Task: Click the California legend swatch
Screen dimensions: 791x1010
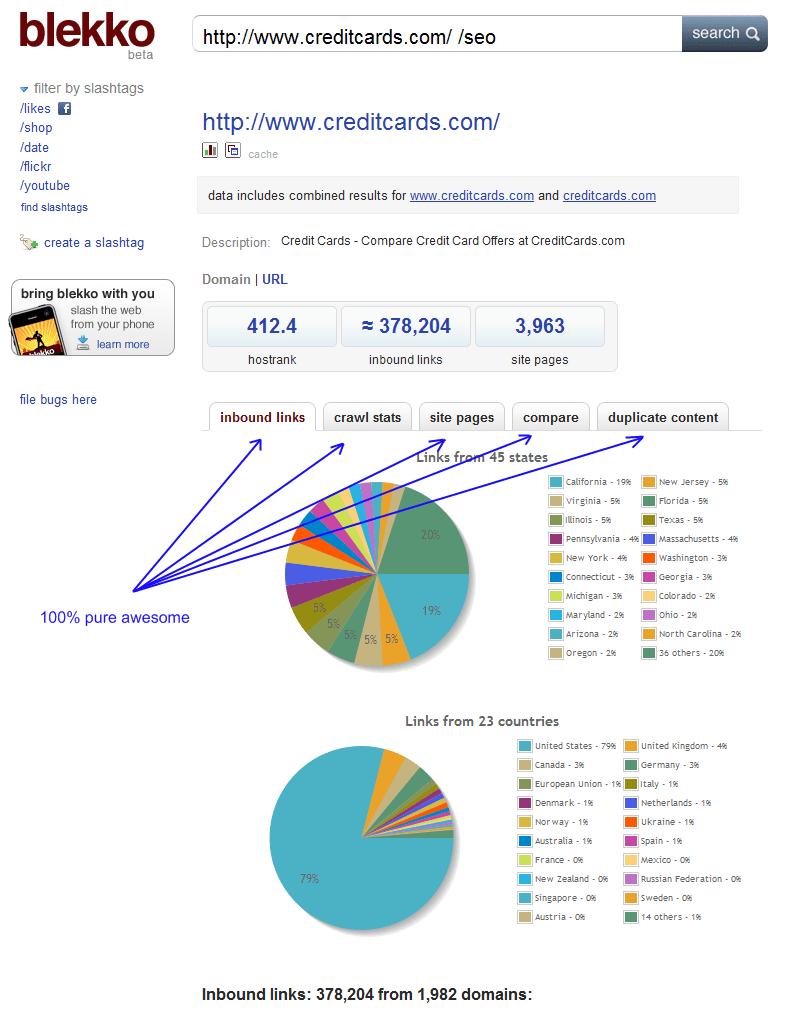Action: tap(556, 482)
